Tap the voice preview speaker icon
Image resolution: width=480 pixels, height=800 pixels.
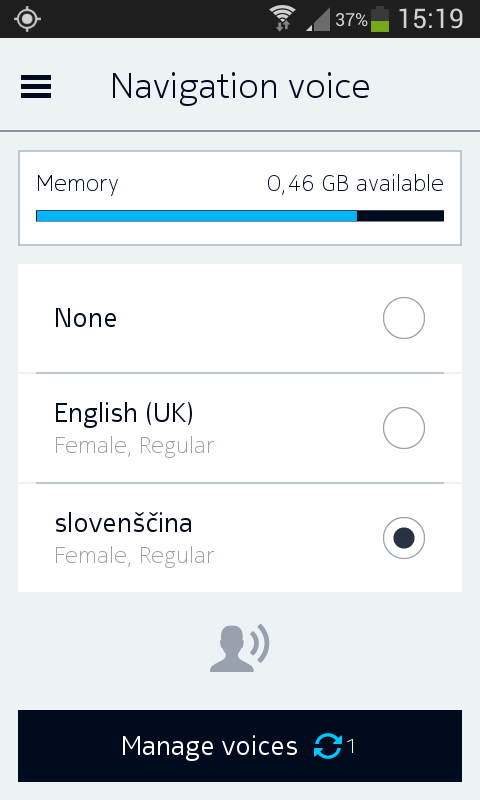click(239, 647)
